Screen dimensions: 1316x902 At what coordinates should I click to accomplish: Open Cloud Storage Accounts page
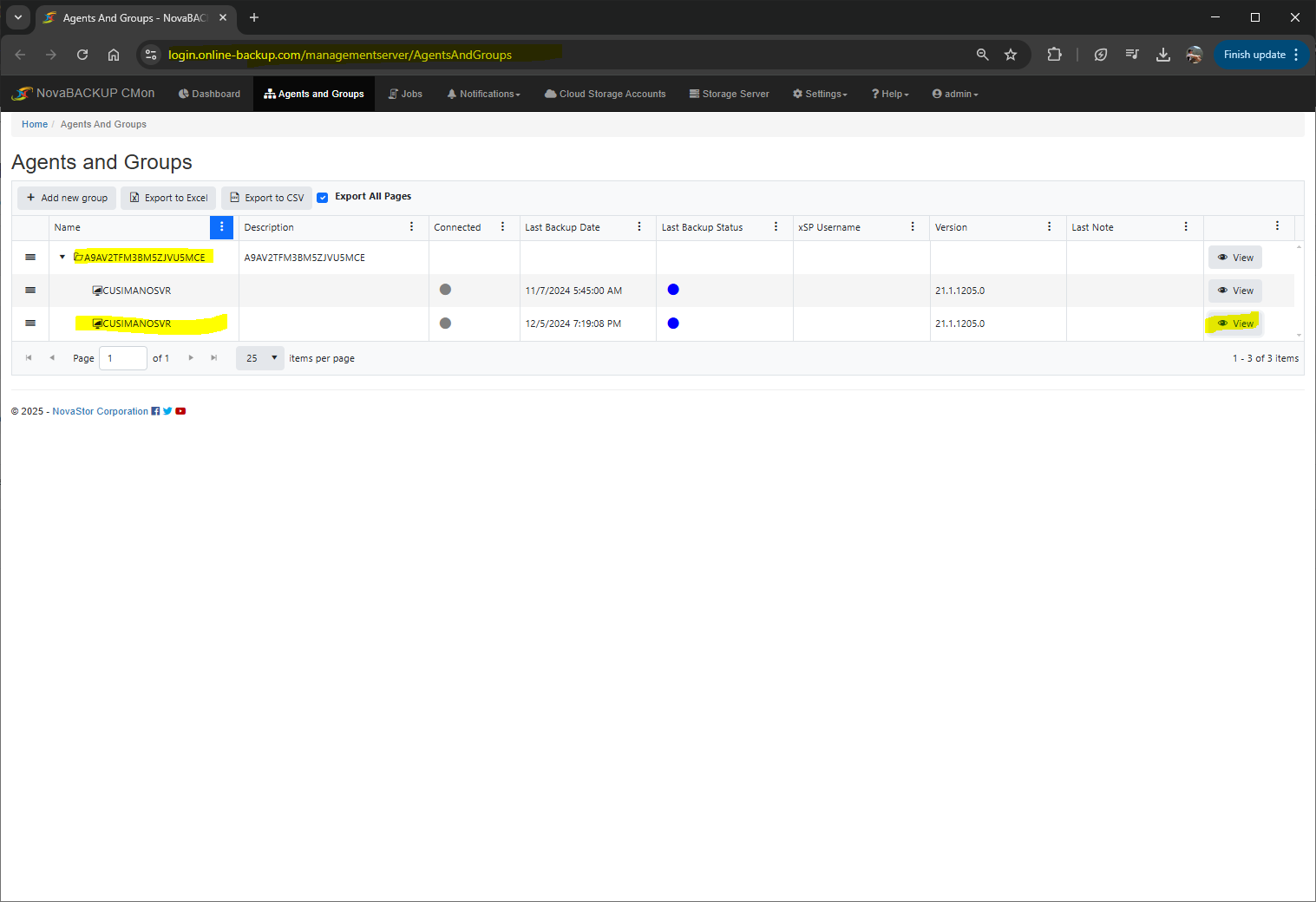click(605, 94)
